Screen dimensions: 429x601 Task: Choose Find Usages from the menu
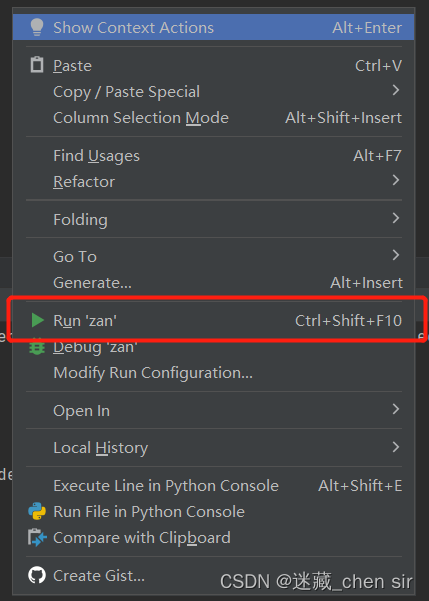pos(214,156)
